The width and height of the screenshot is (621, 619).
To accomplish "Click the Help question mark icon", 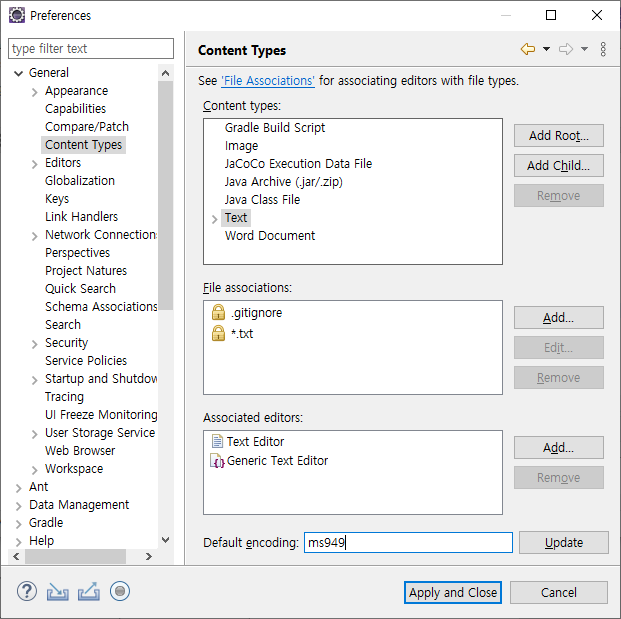I will (27, 591).
